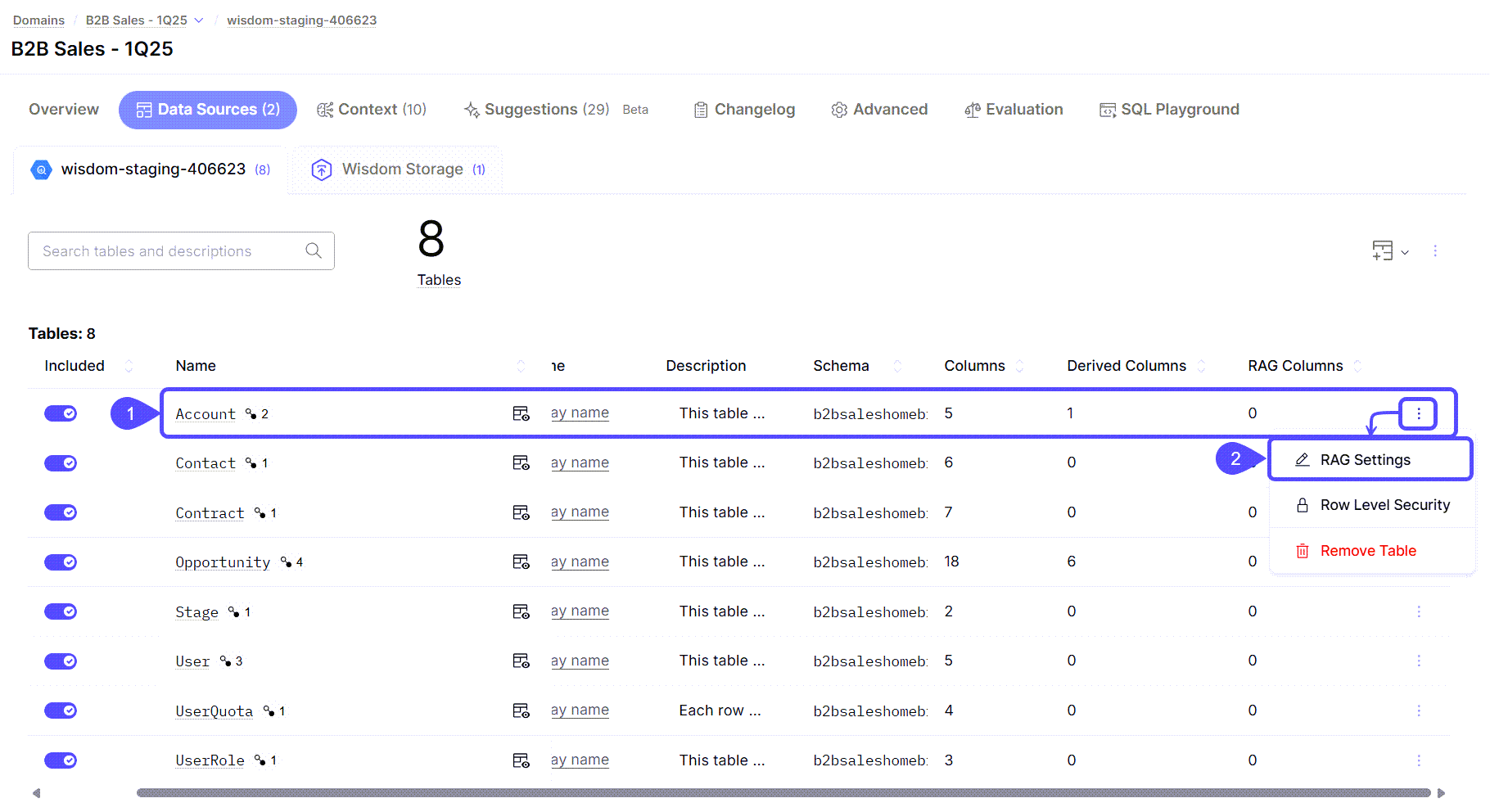This screenshot has width=1490, height=812.
Task: Toggle off the Account table inclusion
Action: click(61, 413)
